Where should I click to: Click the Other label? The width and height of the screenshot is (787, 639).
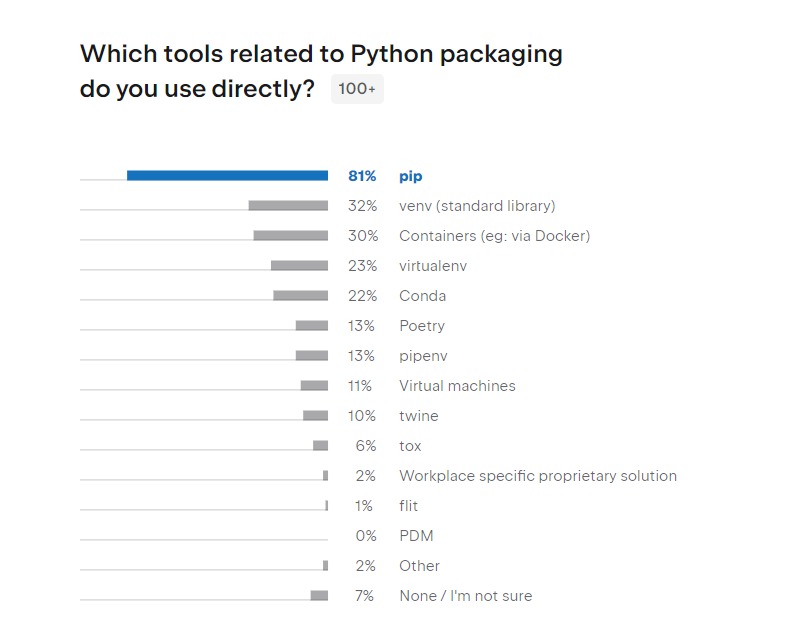coord(419,566)
